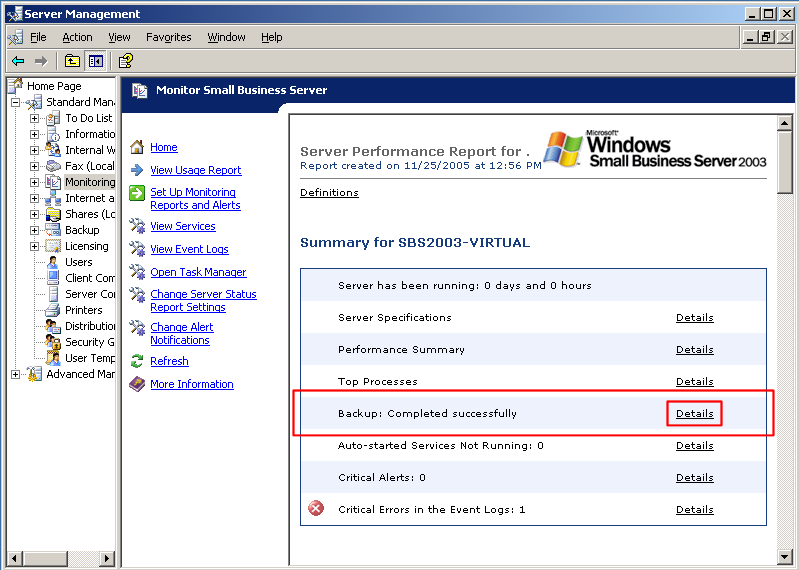Click the green Refresh arrows icon
Viewport: 799px width, 570px height.
[x=137, y=361]
